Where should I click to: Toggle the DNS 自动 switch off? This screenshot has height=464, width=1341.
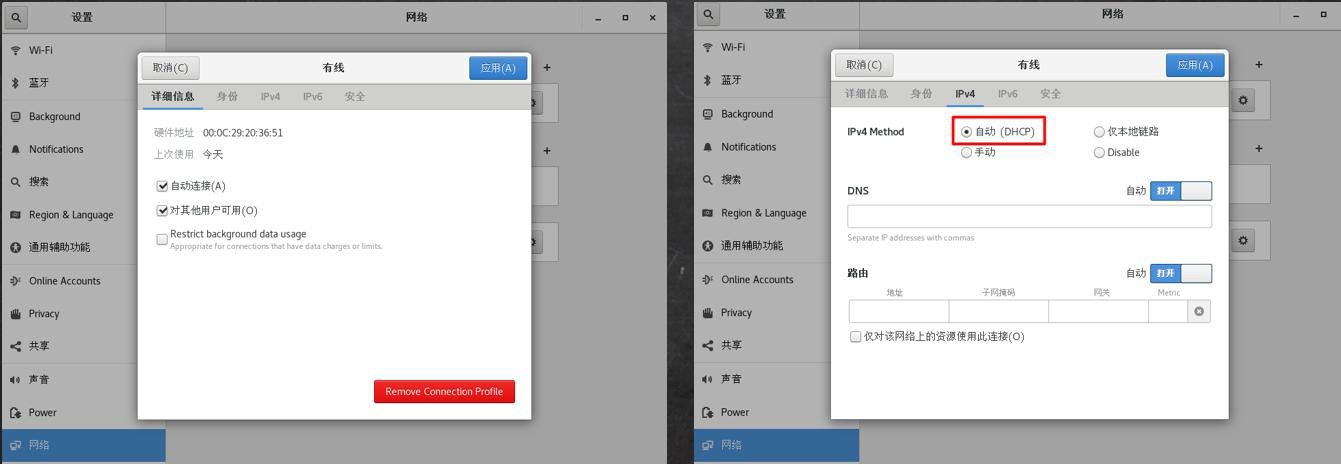(x=1180, y=191)
